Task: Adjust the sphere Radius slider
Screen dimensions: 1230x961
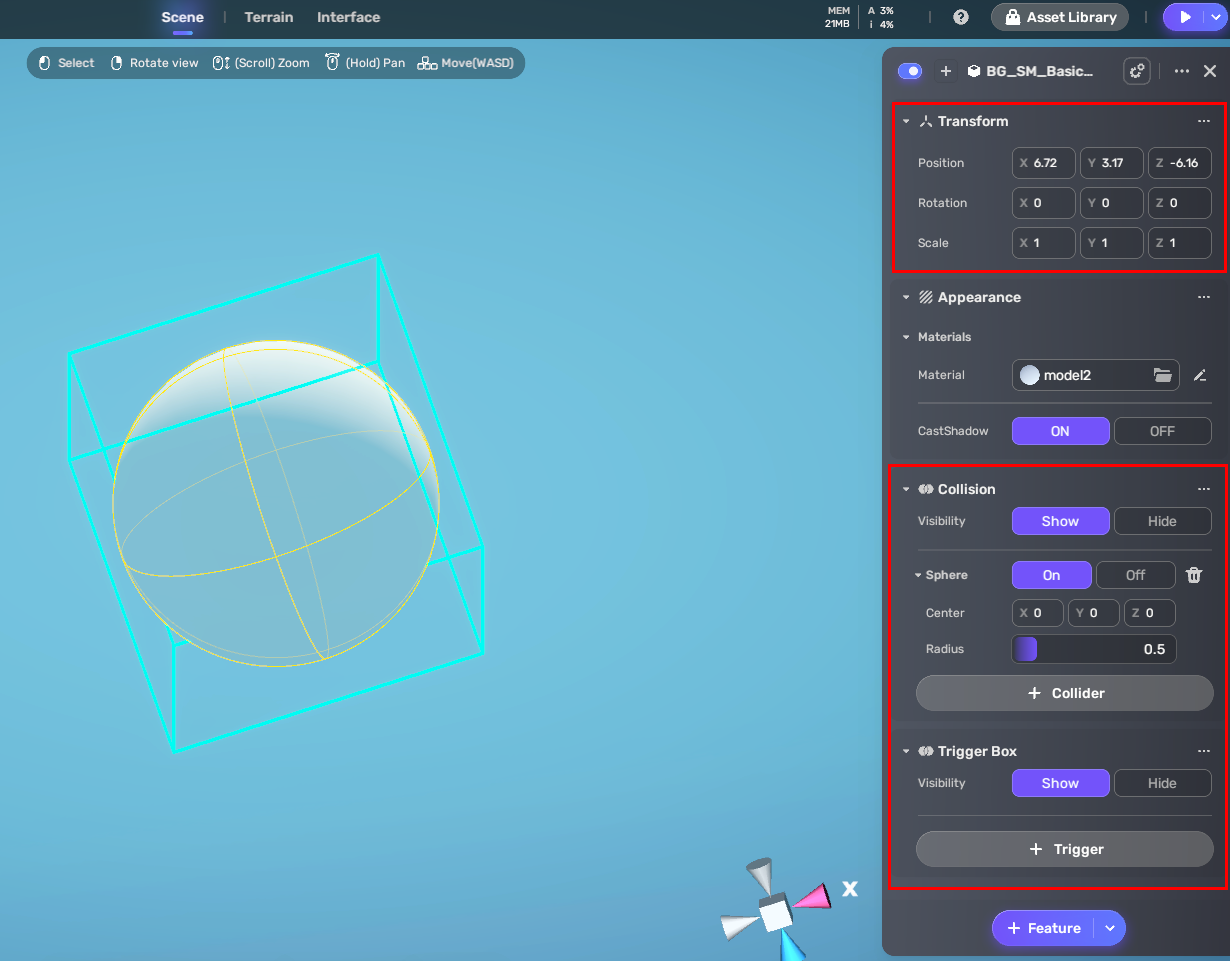Action: pyautogui.click(x=1093, y=649)
